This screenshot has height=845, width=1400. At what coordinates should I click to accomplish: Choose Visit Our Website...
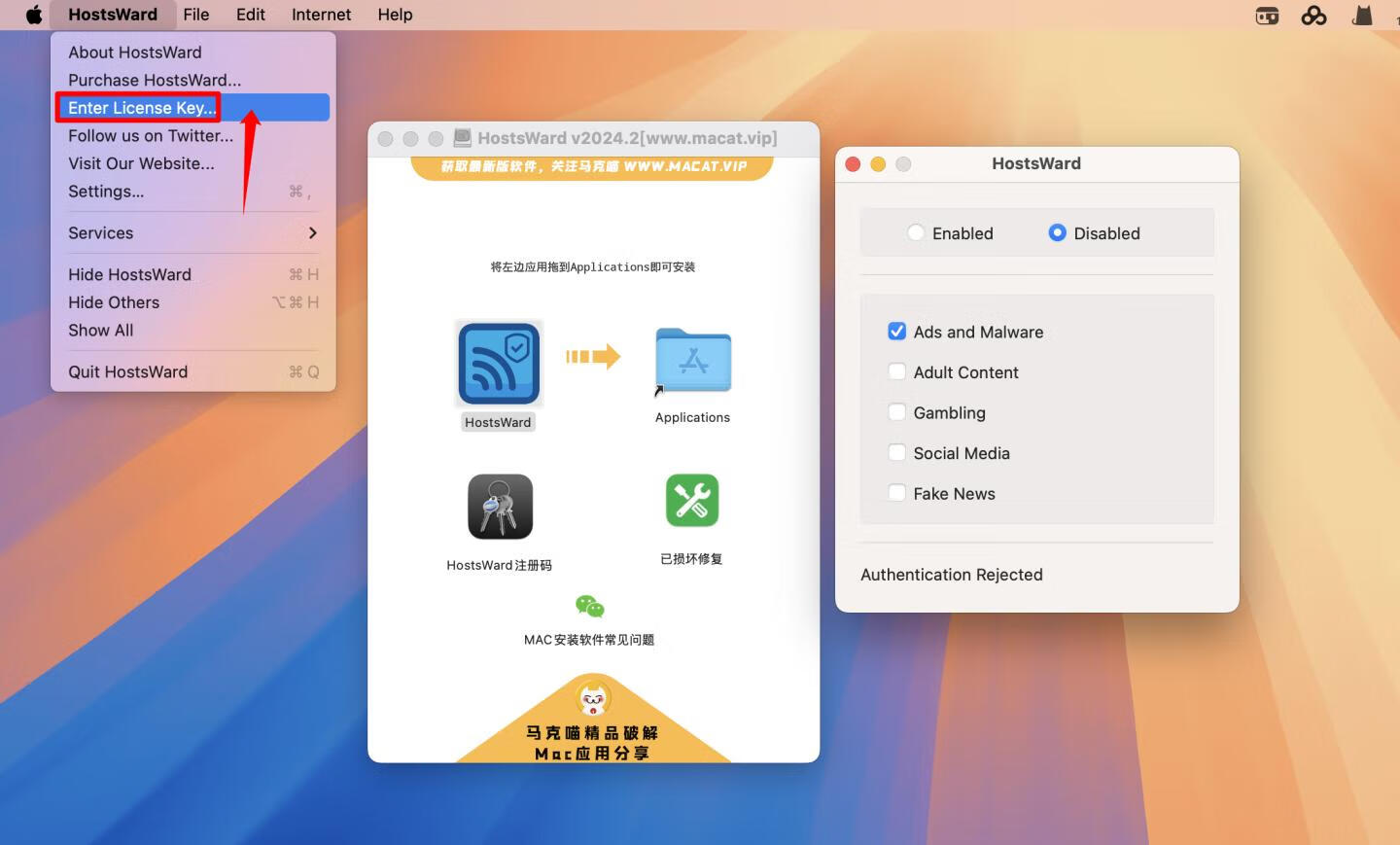pos(192,163)
